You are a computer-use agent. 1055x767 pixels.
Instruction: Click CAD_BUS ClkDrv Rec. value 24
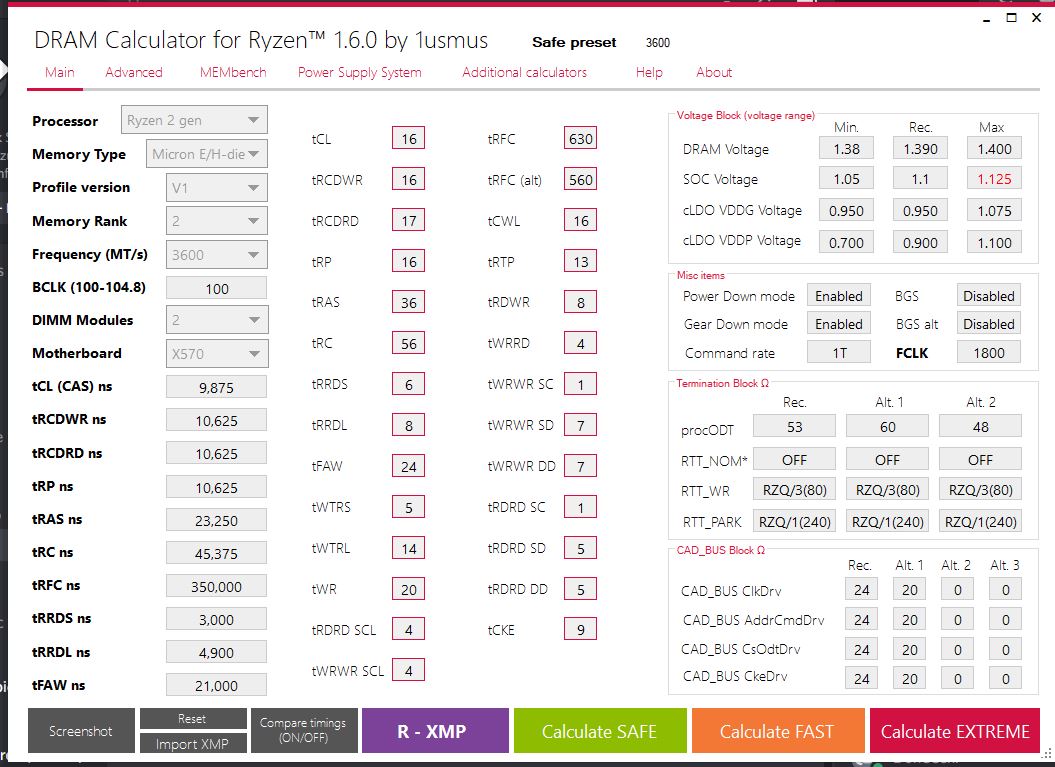click(861, 590)
